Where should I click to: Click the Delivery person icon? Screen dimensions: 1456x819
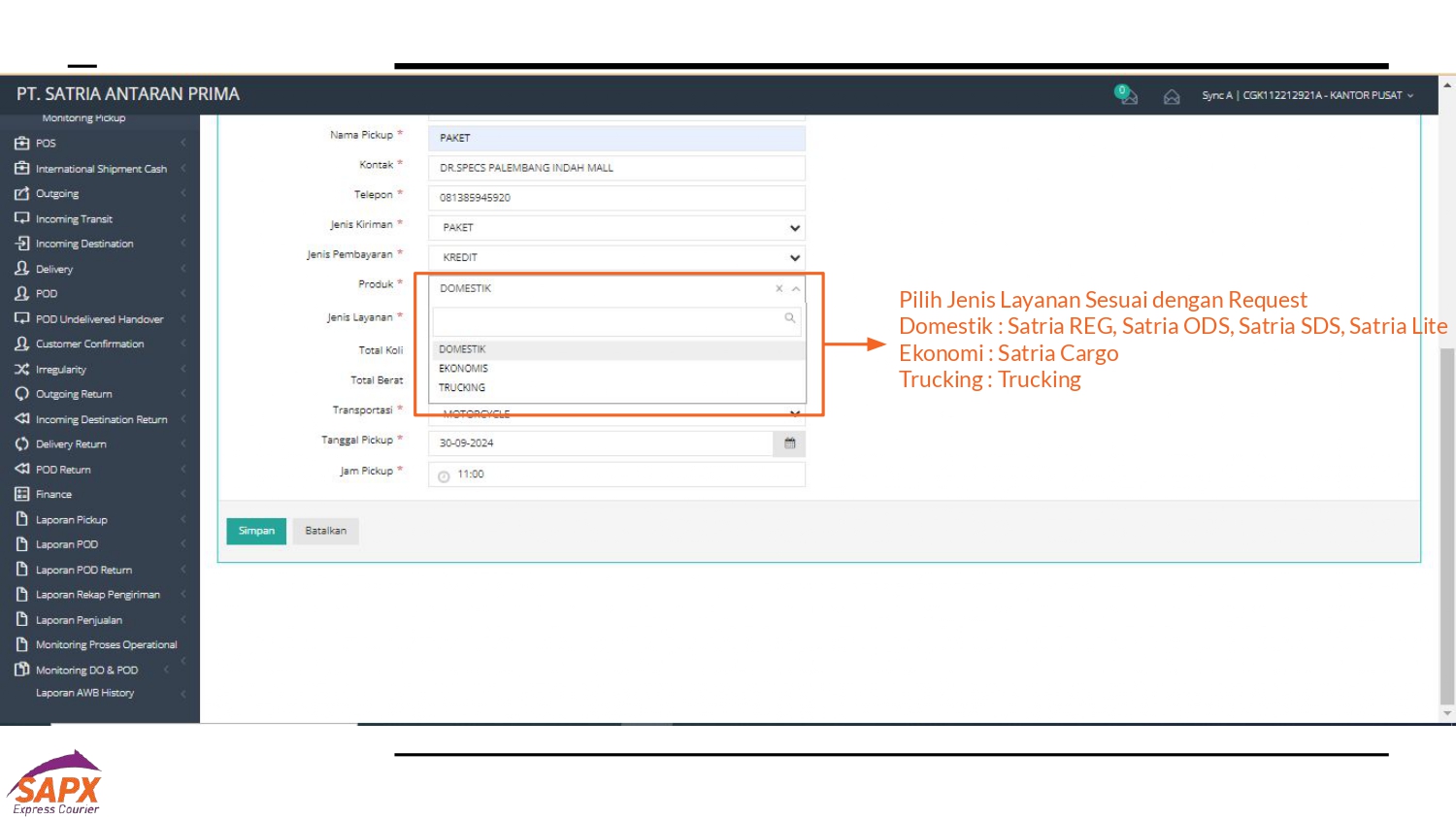point(21,269)
